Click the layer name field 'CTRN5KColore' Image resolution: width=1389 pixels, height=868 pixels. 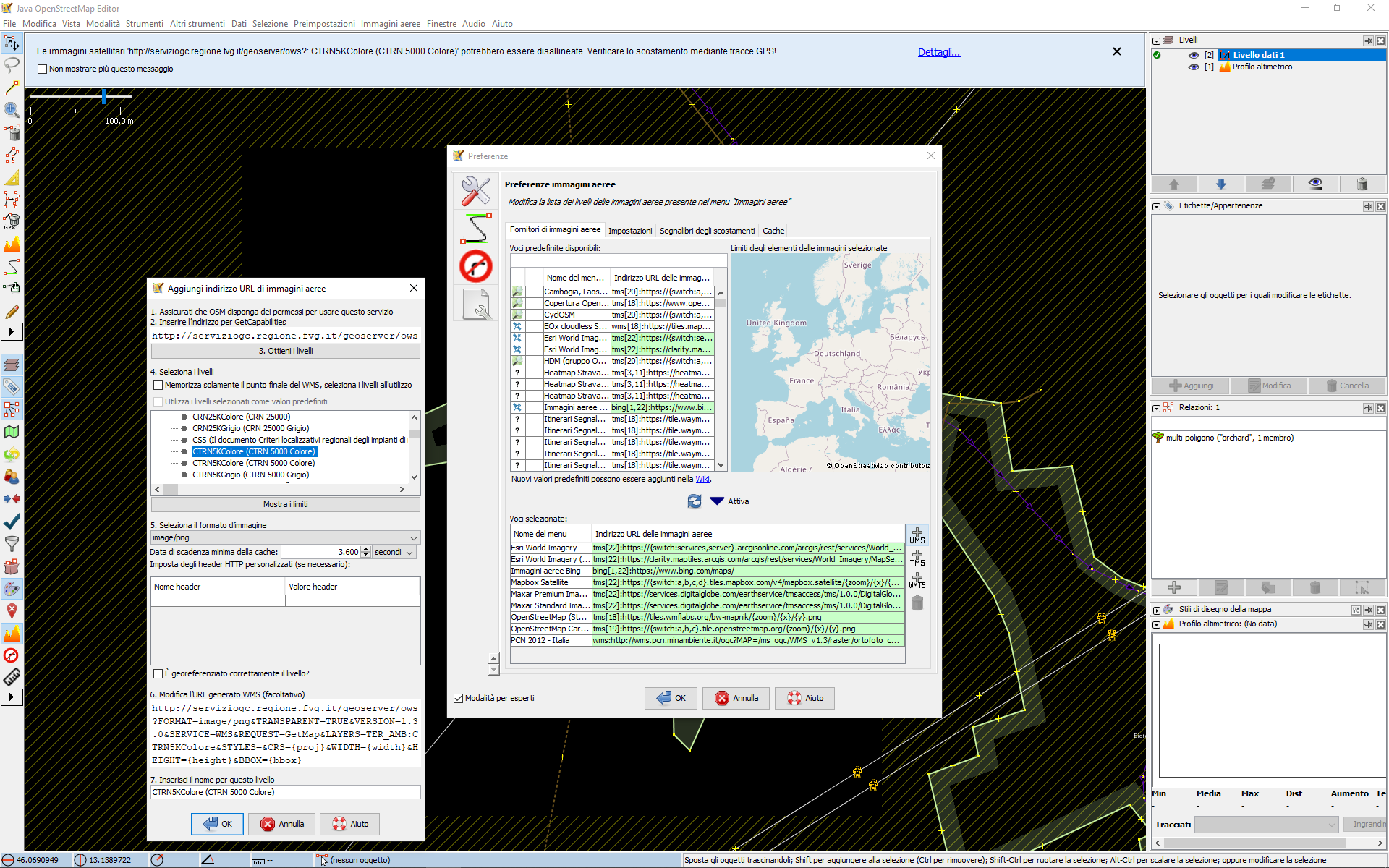point(285,792)
